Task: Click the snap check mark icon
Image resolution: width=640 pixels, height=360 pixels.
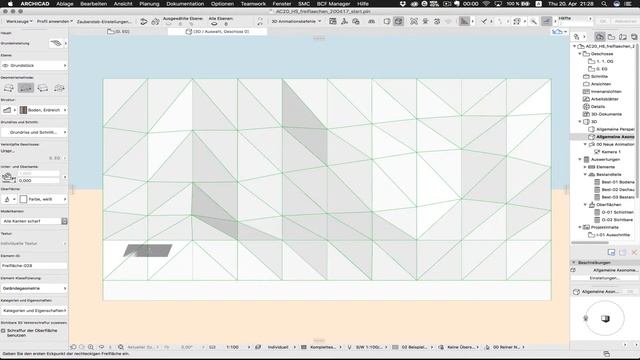Action: click(x=484, y=21)
